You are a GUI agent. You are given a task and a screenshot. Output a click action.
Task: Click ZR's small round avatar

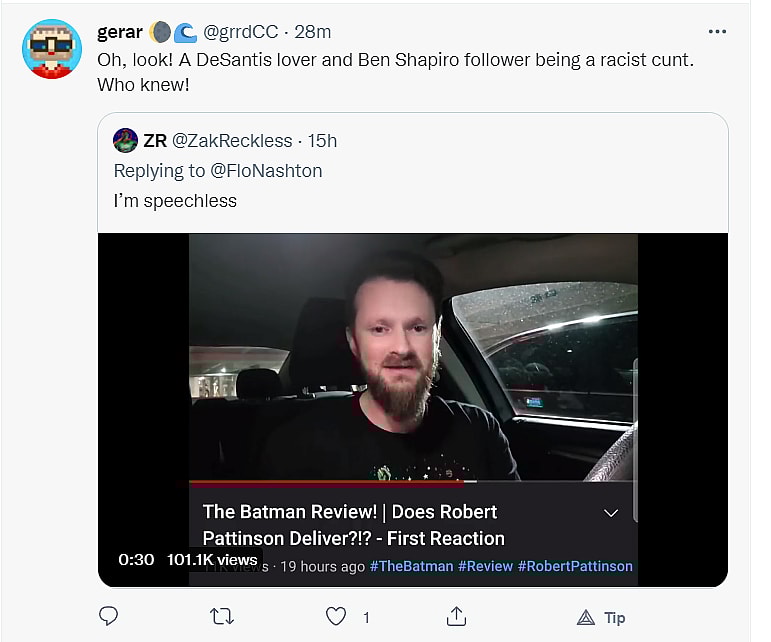pyautogui.click(x=125, y=140)
